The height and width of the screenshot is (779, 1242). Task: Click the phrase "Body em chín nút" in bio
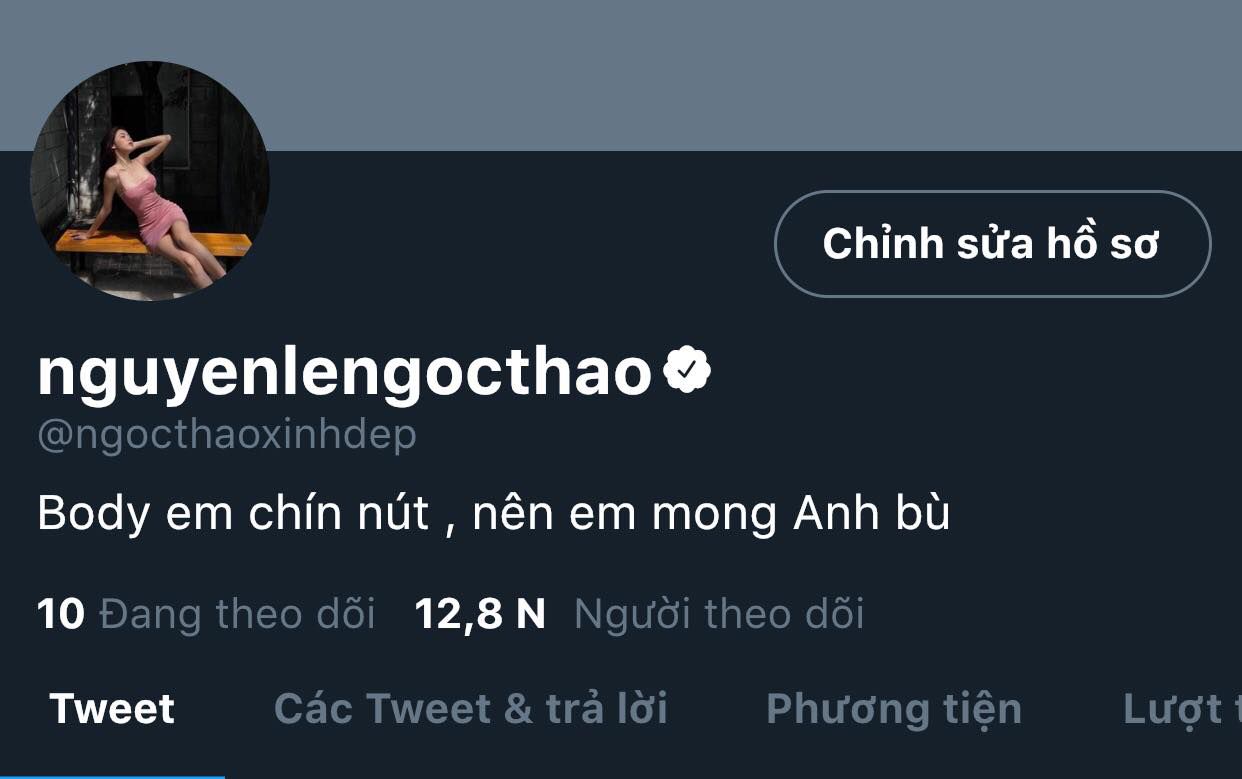click(233, 514)
